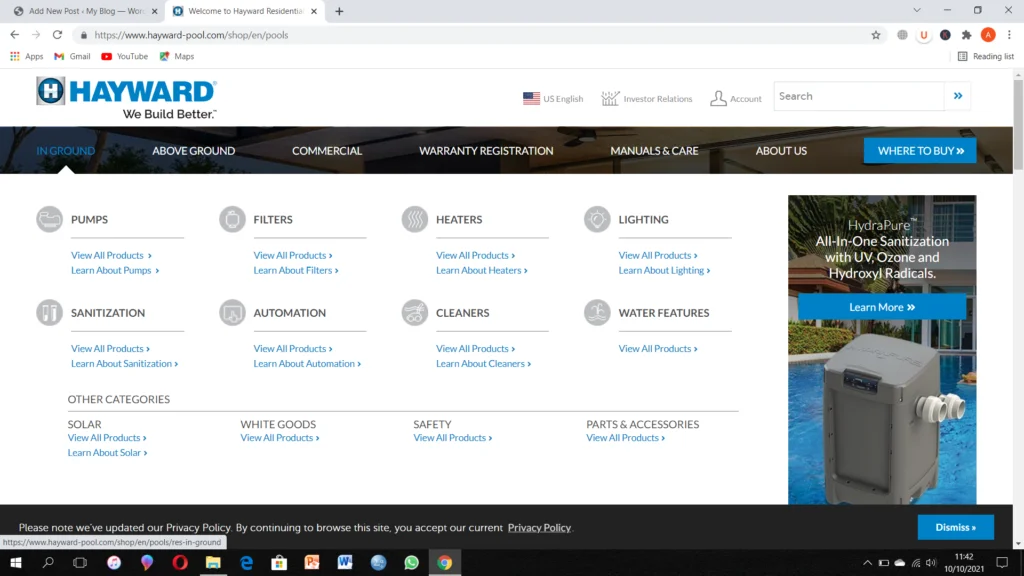Switch to the Add New Post tab
This screenshot has height=576, width=1024.
85,11
